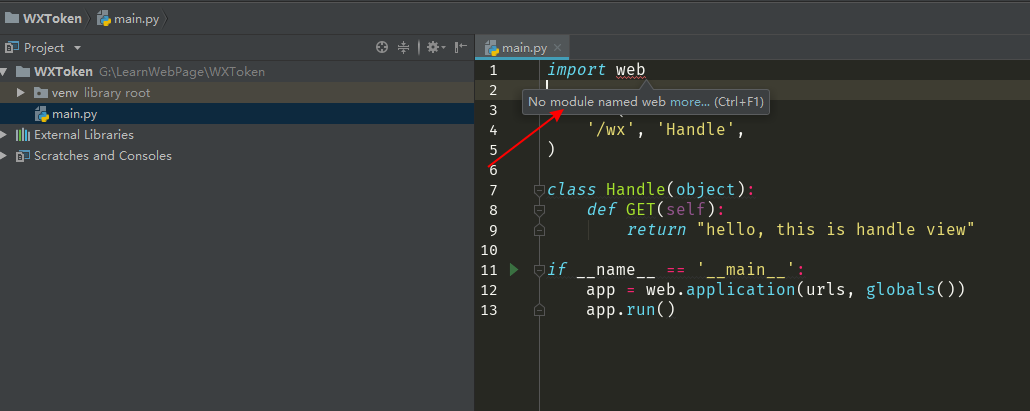Hide the Project tool window
This screenshot has width=1030, height=411.
click(x=460, y=47)
